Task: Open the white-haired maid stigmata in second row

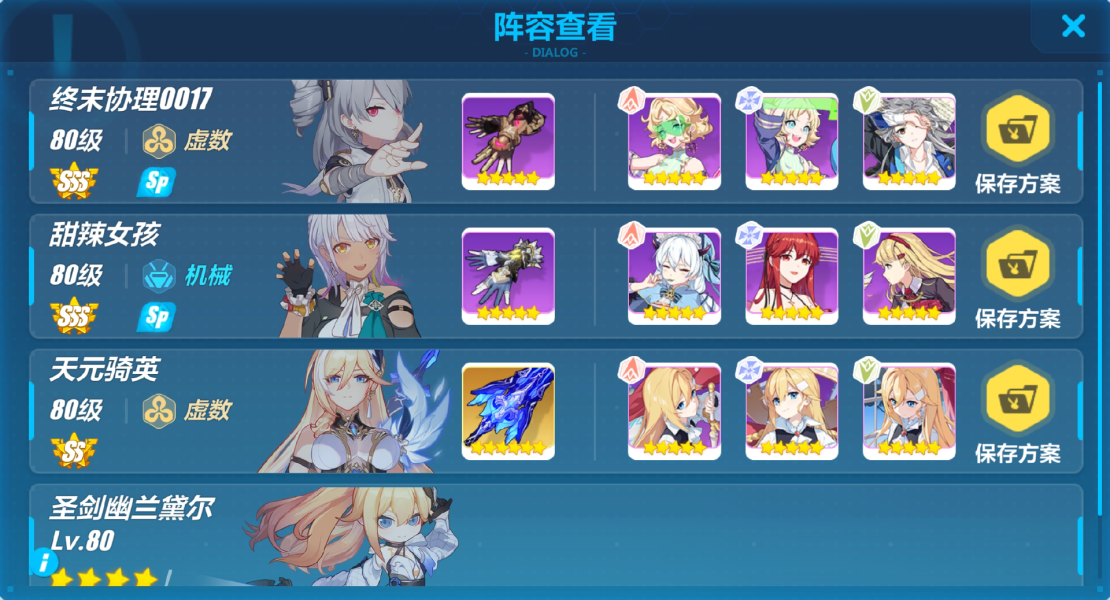Action: [x=674, y=276]
